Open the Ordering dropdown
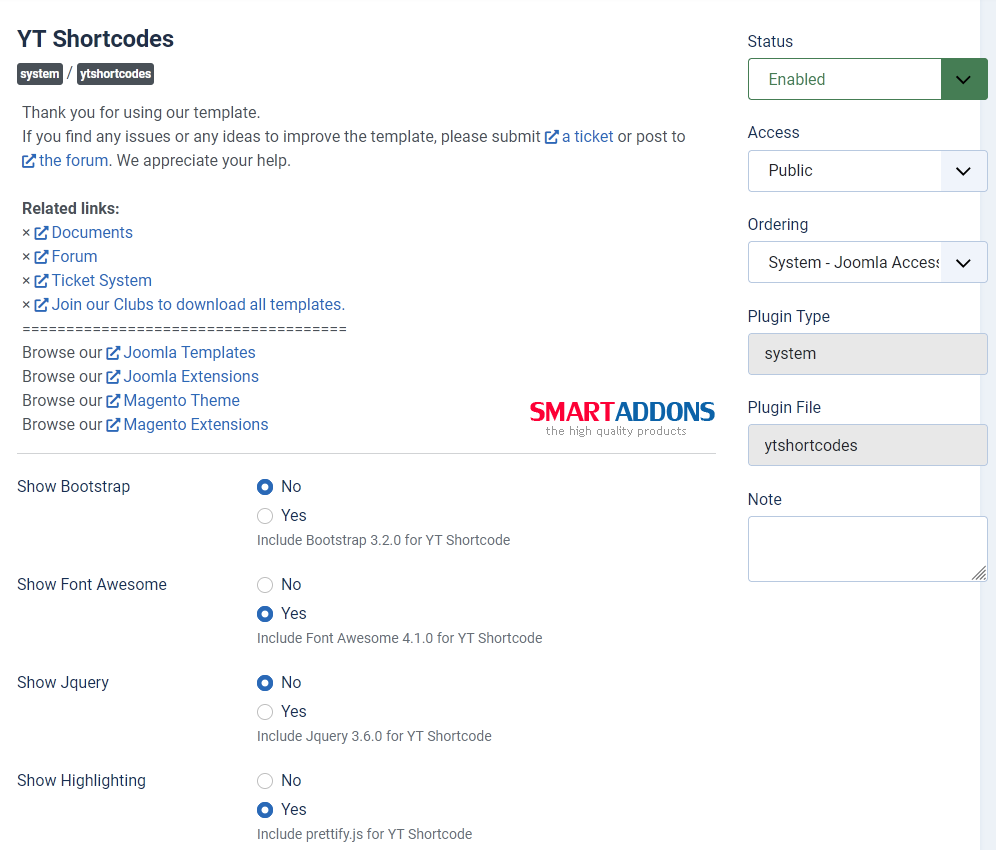This screenshot has height=850, width=996. pyautogui.click(x=867, y=262)
